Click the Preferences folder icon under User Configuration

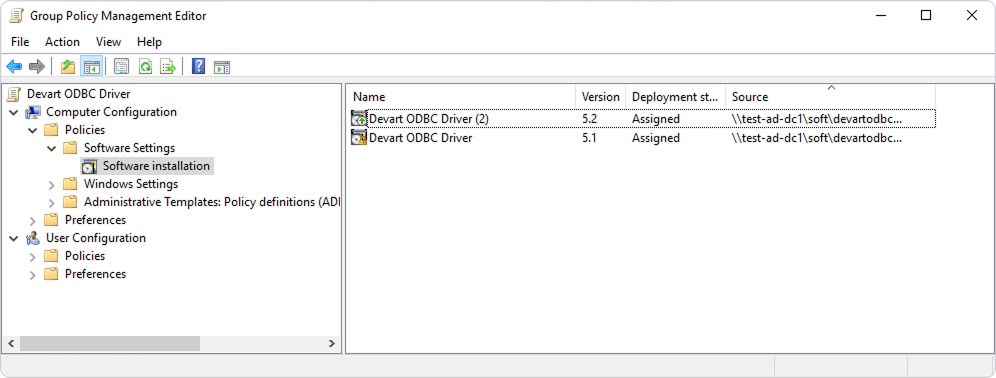click(x=51, y=274)
